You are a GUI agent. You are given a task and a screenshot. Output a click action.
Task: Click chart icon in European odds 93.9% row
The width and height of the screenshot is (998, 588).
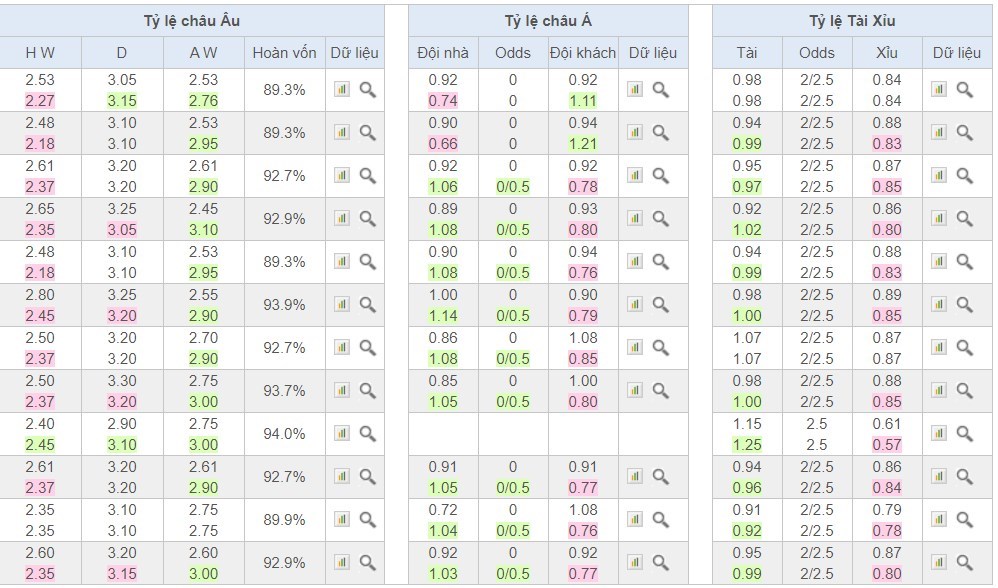[x=342, y=304]
